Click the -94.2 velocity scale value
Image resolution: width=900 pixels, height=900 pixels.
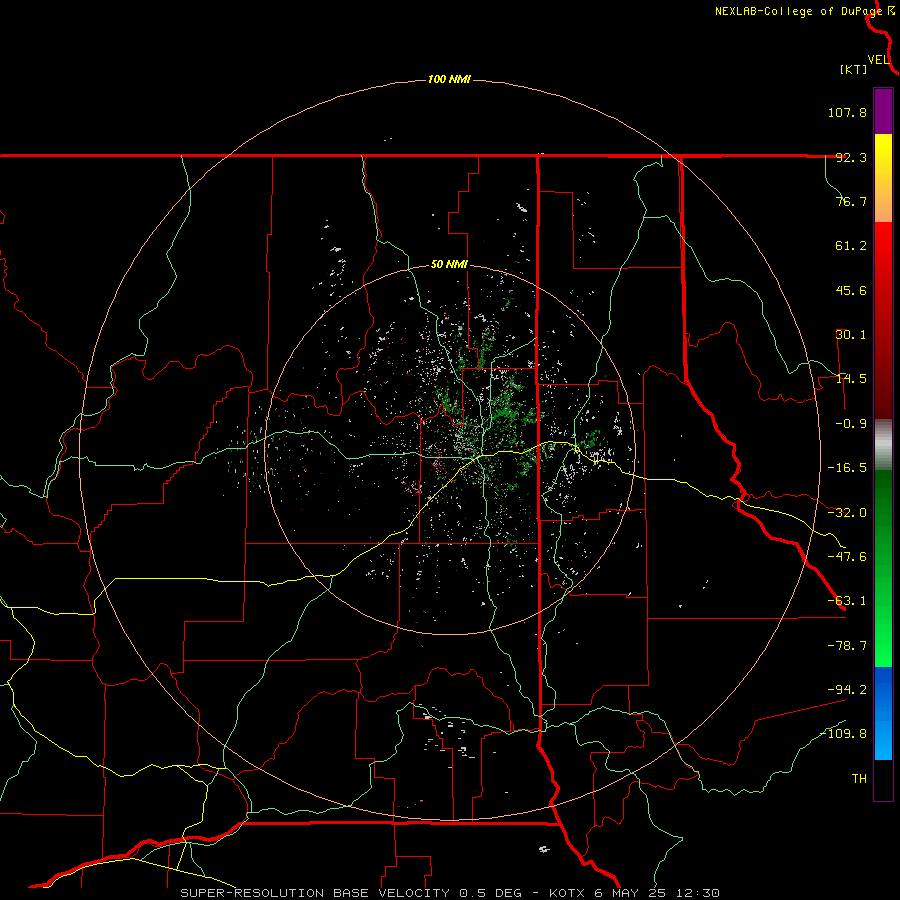[x=847, y=689]
